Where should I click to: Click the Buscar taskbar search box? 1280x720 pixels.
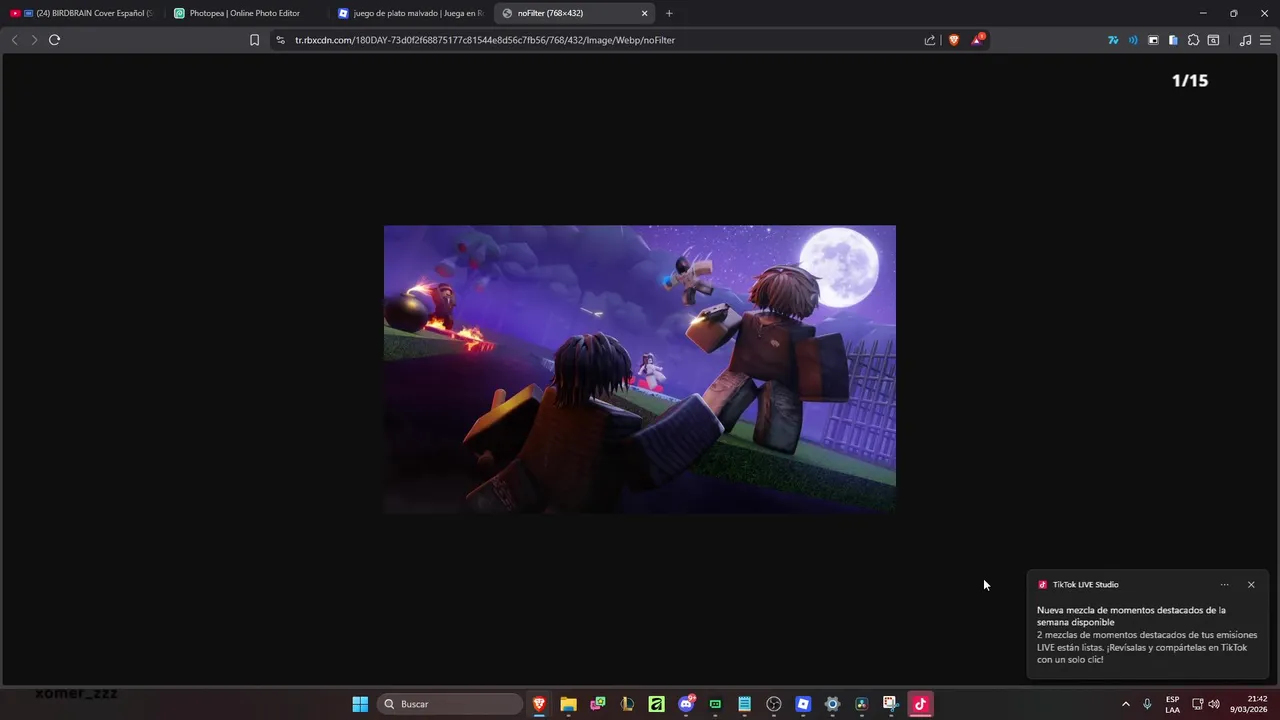pyautogui.click(x=451, y=704)
